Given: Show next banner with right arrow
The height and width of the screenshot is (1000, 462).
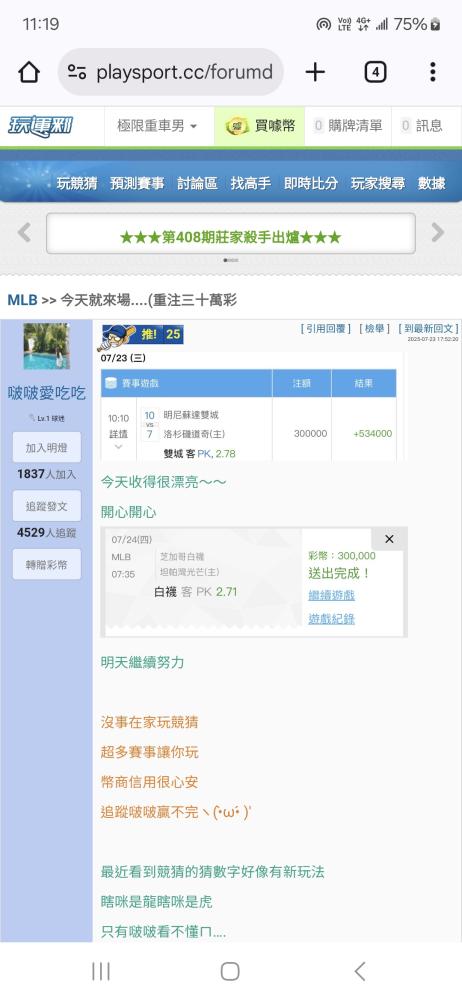Looking at the screenshot, I should (x=438, y=233).
